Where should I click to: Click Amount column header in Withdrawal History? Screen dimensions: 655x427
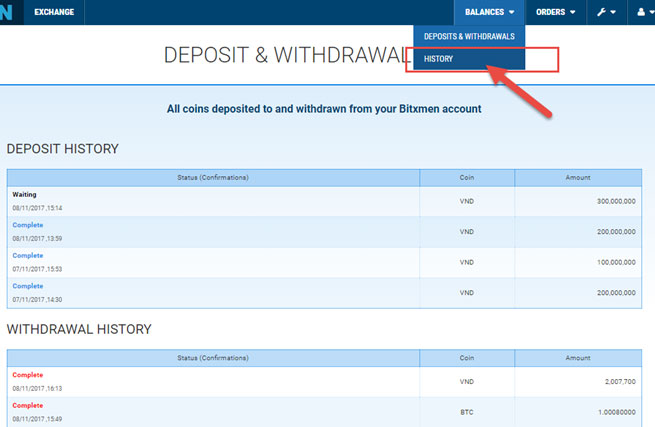click(x=577, y=357)
